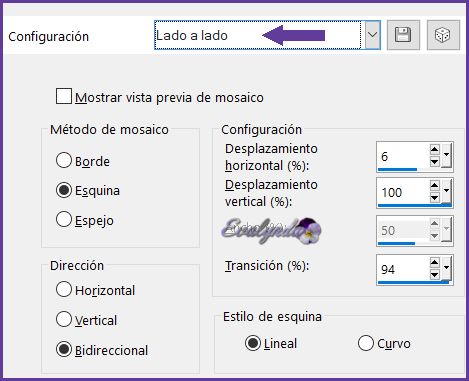Screen dimensions: 469x381
Task: Increase horizontal displacement with up arrow
Action: coord(434,149)
